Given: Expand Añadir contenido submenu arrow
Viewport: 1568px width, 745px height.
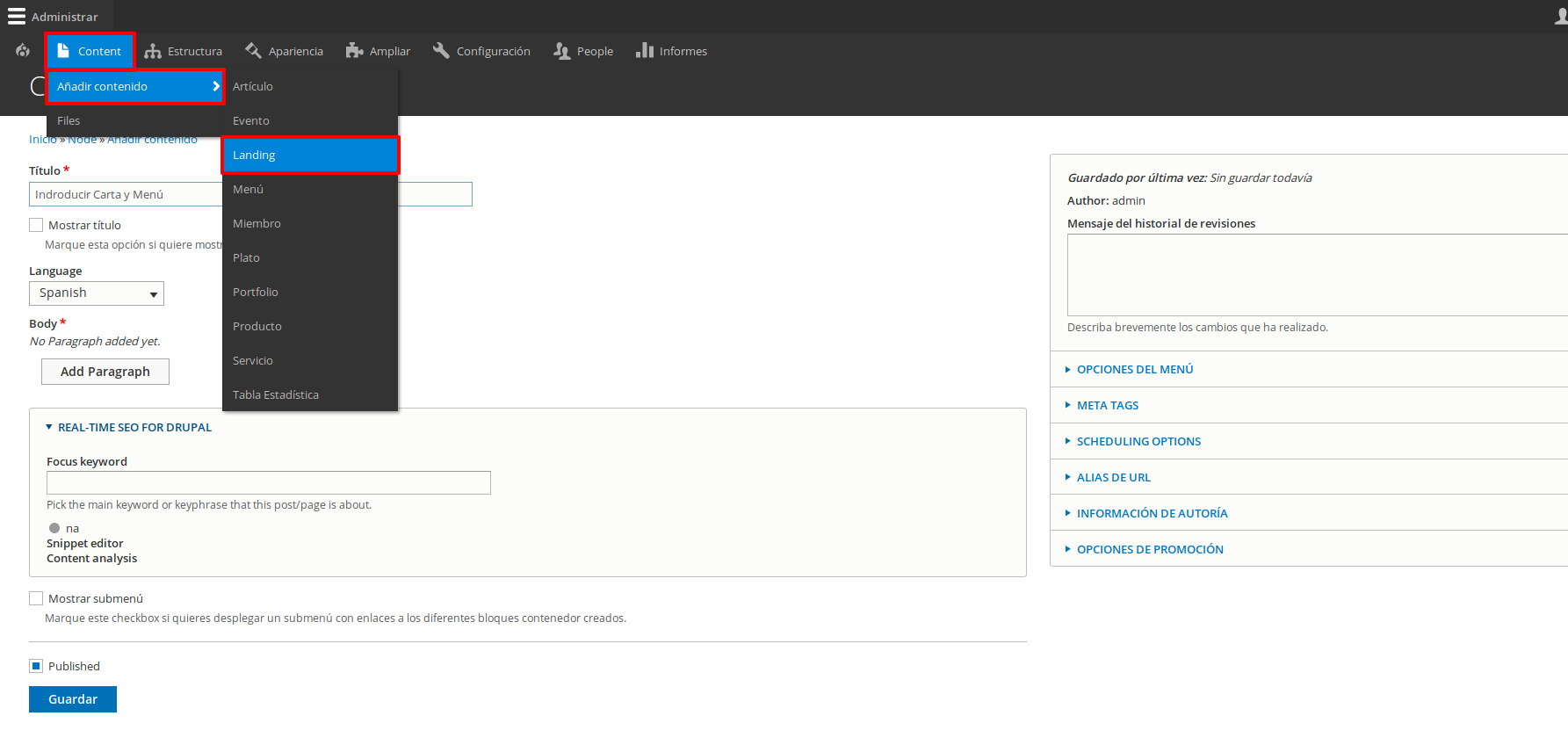Looking at the screenshot, I should [x=215, y=86].
